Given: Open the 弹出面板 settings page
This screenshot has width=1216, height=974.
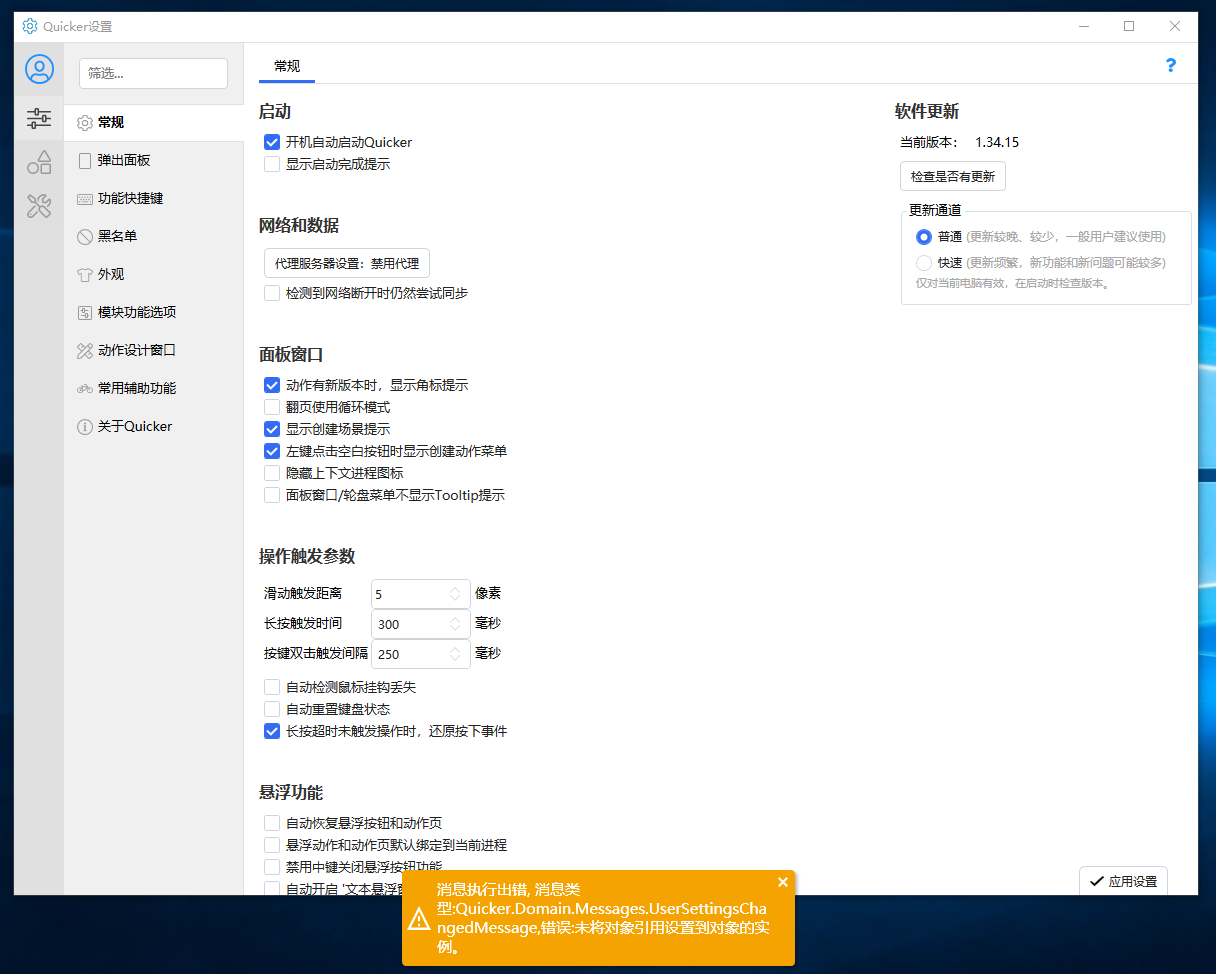Looking at the screenshot, I should pyautogui.click(x=154, y=161).
